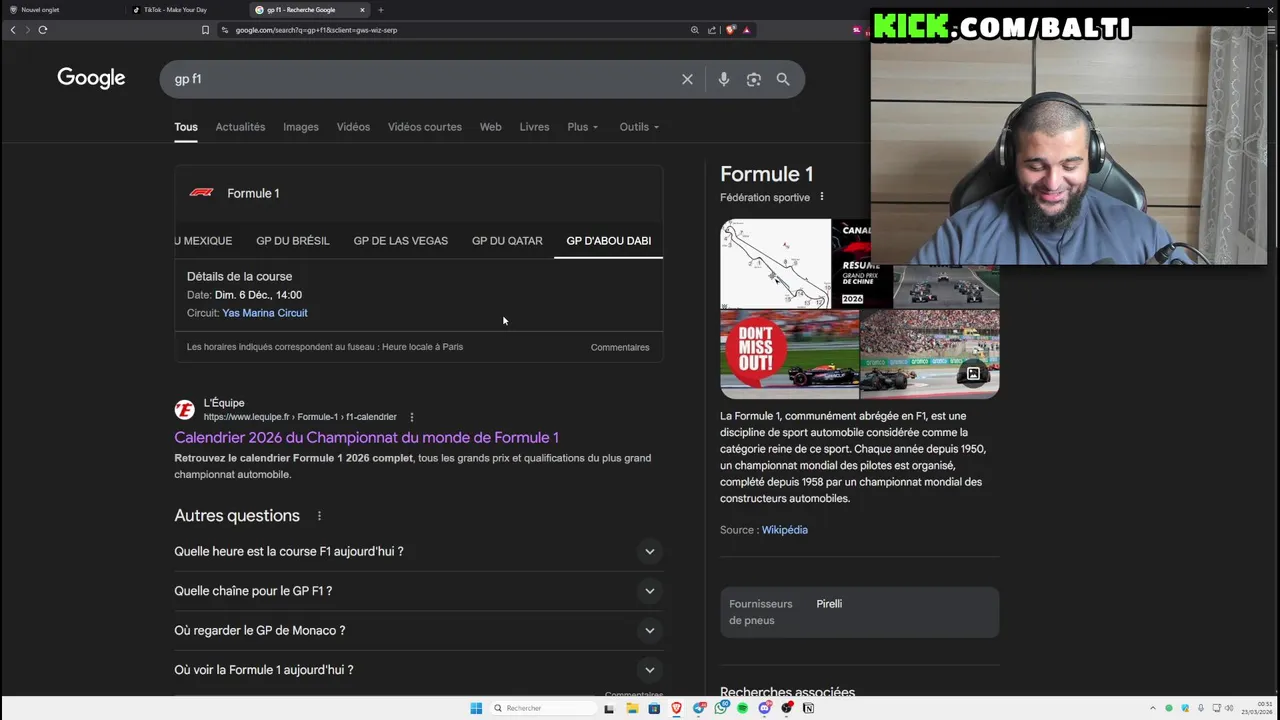Go back with the browser back arrow
The width and height of the screenshot is (1280, 720).
click(13, 30)
